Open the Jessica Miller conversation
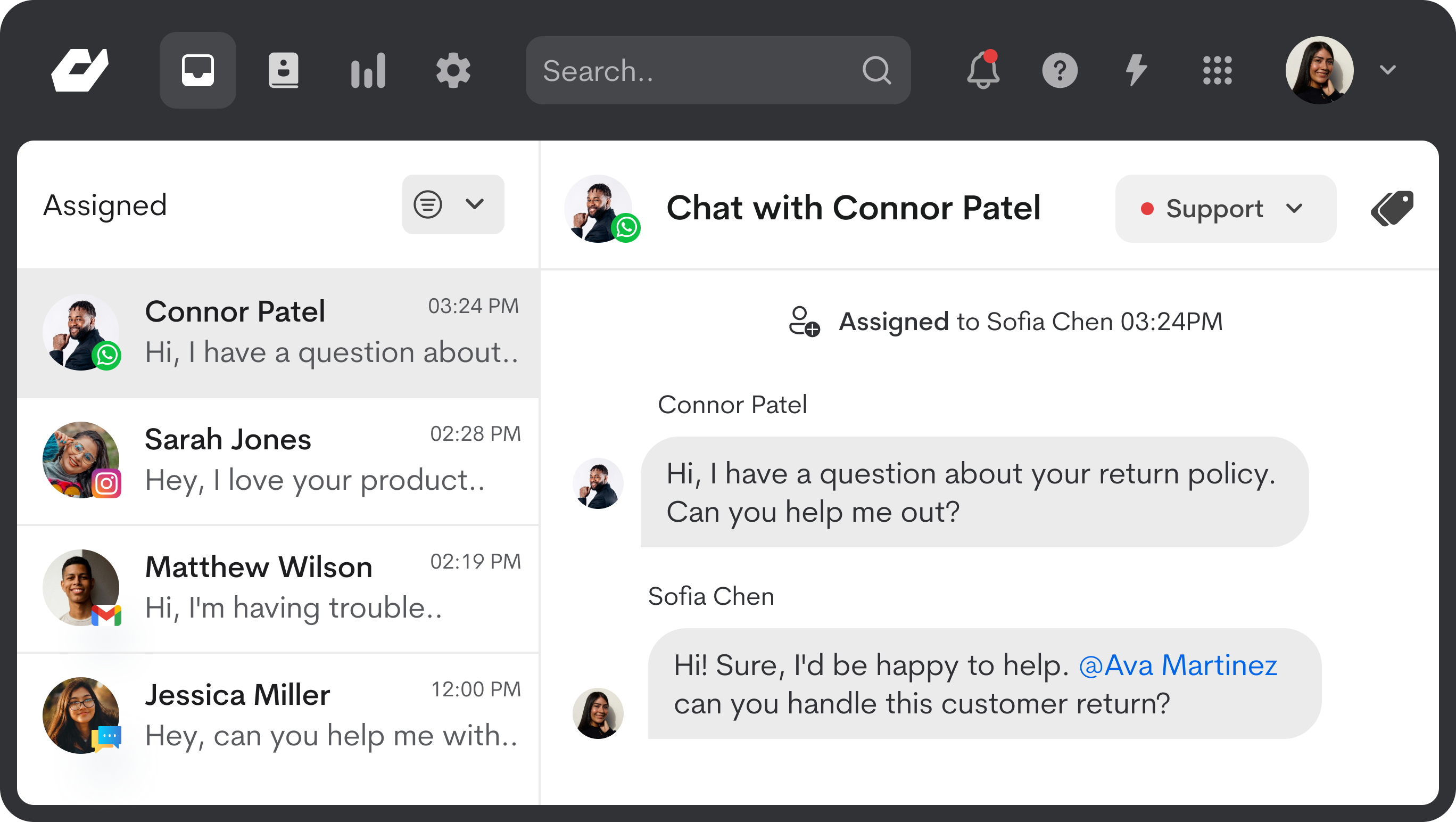1456x822 pixels. tap(278, 716)
